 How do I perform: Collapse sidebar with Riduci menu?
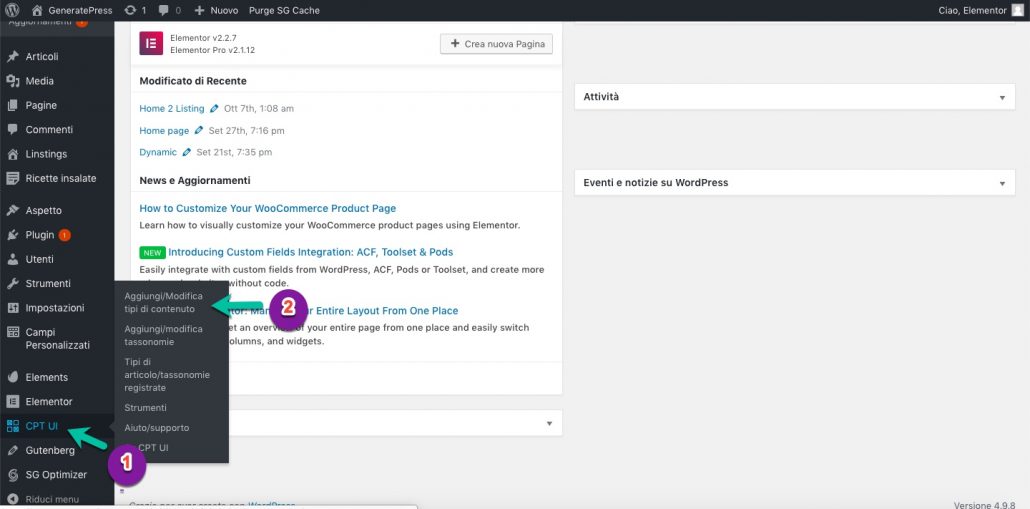click(x=52, y=499)
